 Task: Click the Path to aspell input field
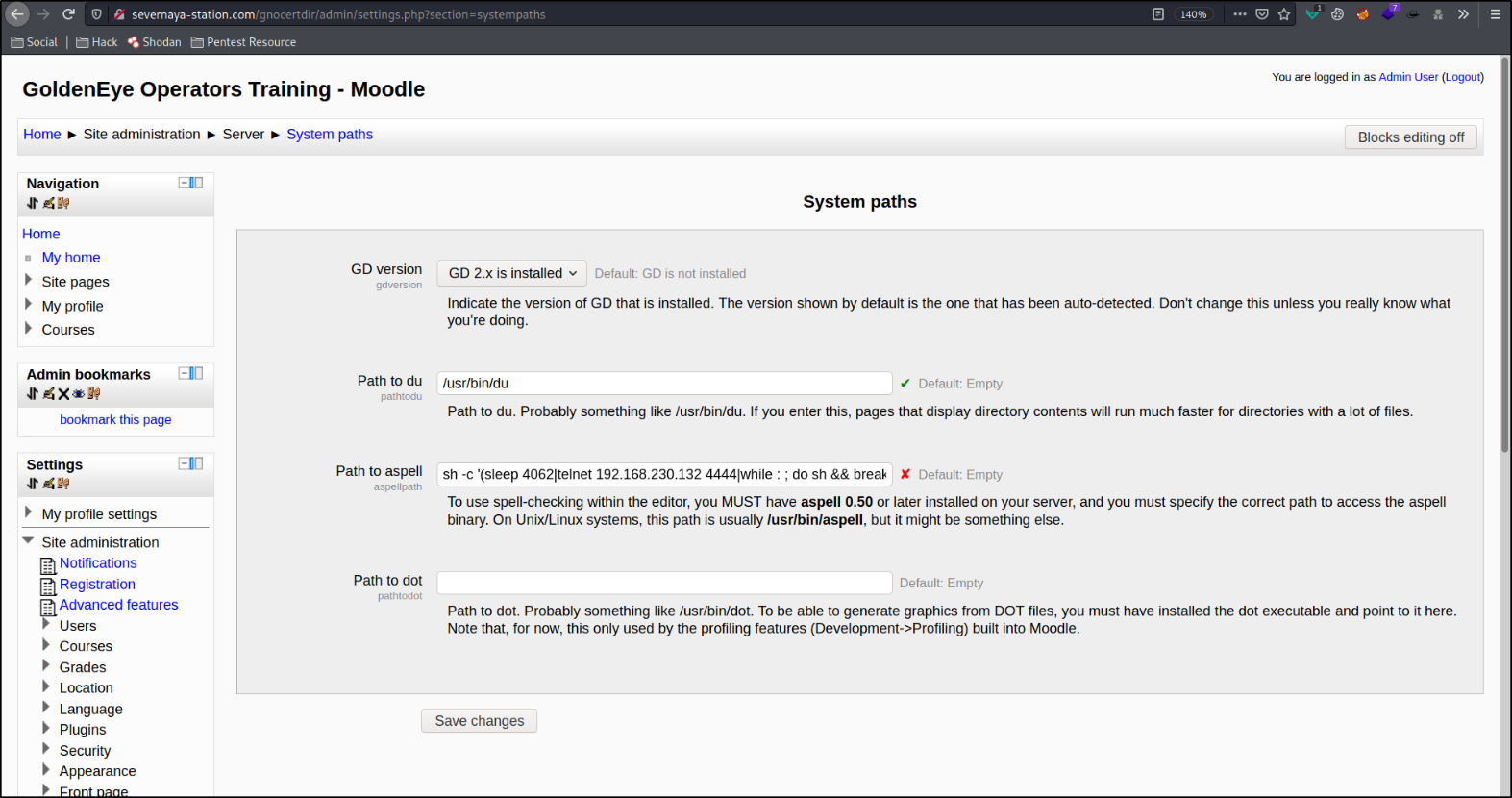tap(664, 474)
